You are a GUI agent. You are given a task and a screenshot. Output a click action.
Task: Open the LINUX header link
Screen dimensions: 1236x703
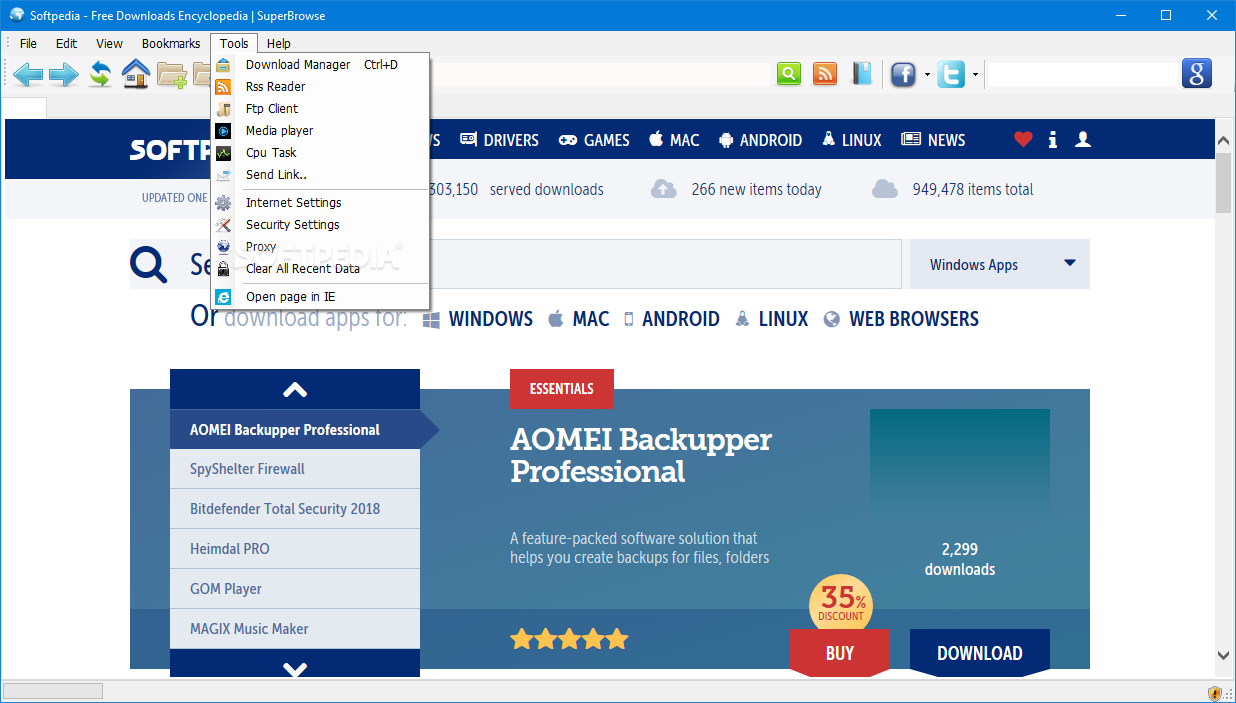point(851,140)
